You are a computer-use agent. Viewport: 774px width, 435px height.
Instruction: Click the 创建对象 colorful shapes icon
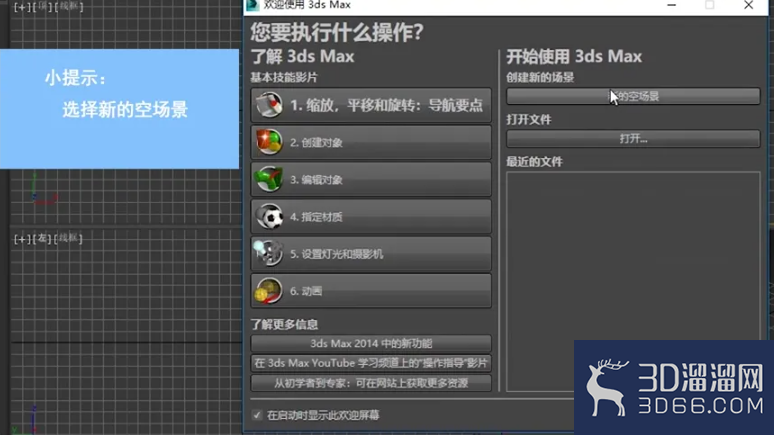pos(269,142)
